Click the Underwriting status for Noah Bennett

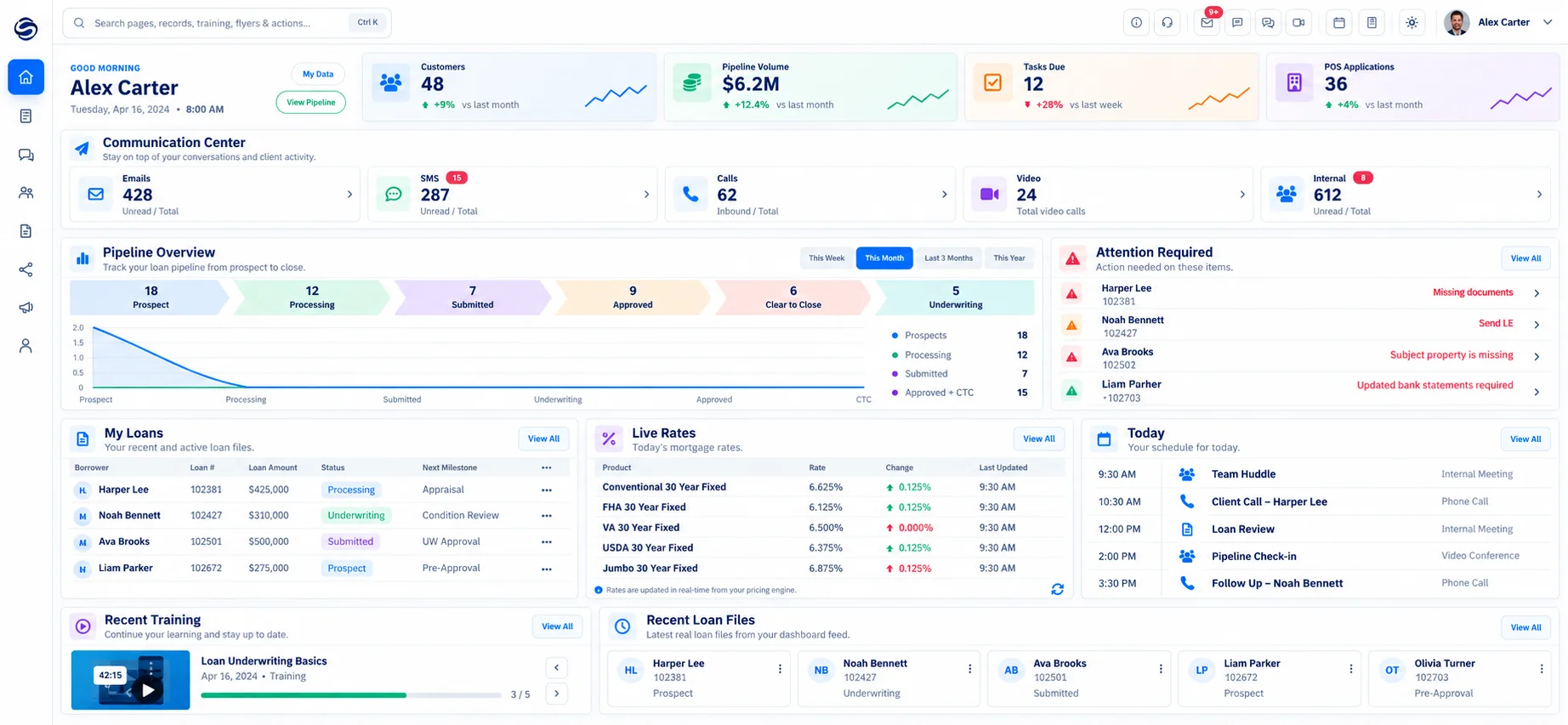point(356,516)
